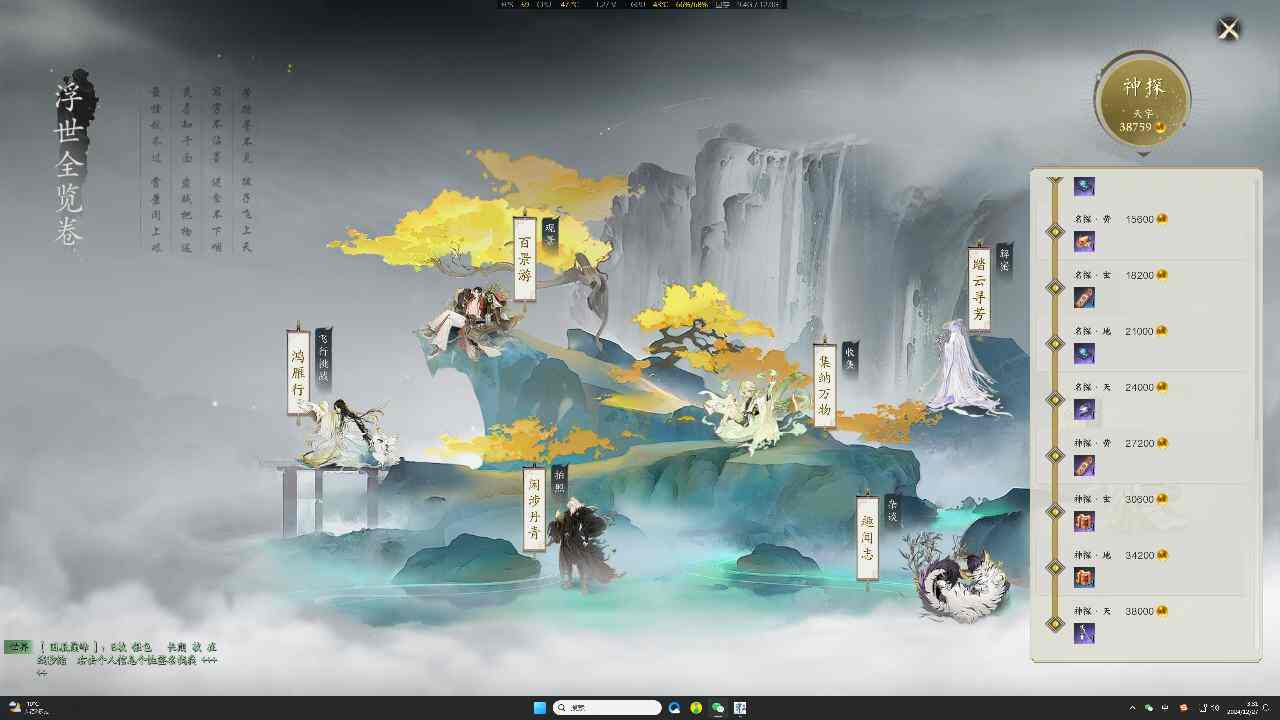Open the 集纳万物 collection banner

click(825, 386)
